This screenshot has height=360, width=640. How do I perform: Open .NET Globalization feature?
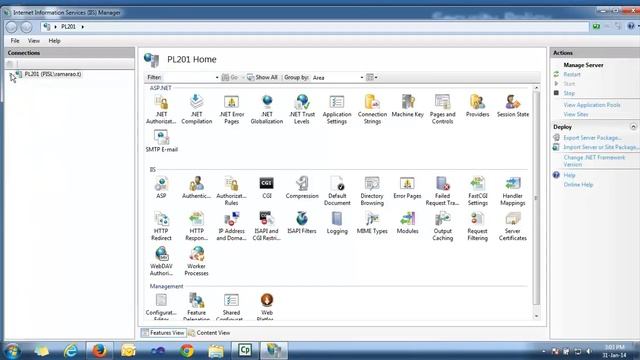coord(267,109)
